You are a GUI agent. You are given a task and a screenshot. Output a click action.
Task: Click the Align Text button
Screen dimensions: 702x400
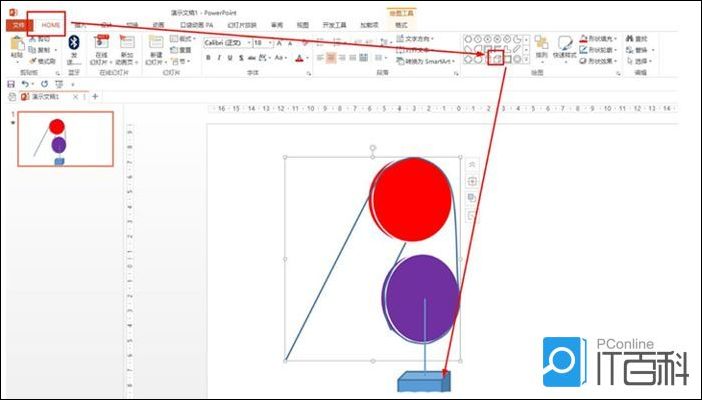click(415, 50)
